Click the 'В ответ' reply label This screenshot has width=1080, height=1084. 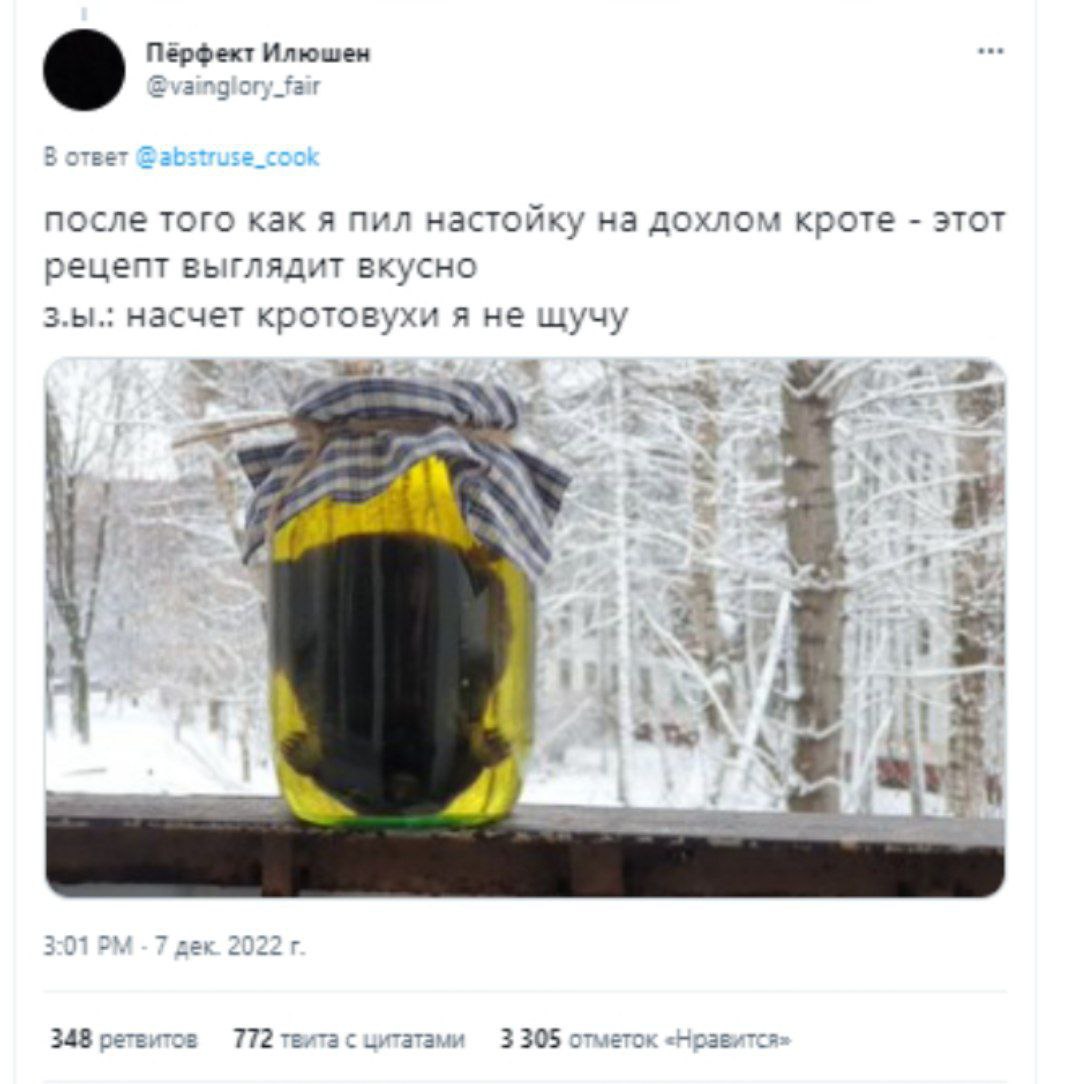point(86,158)
